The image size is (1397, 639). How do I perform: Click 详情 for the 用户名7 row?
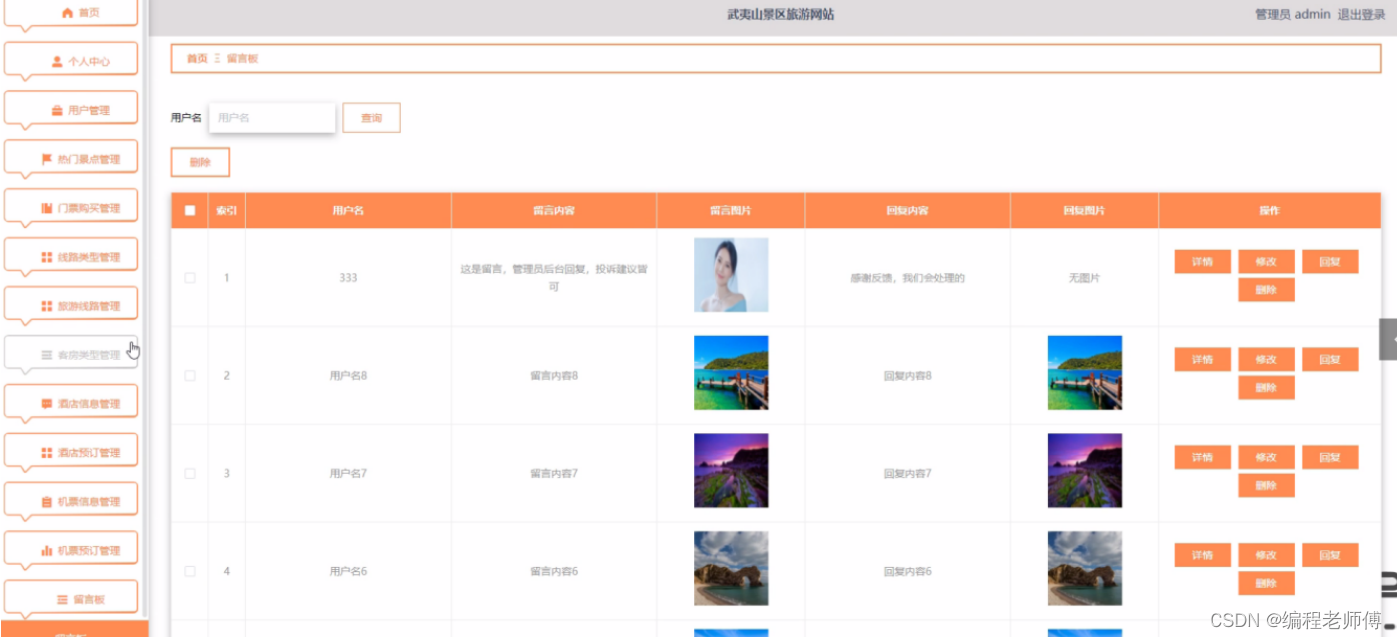click(1203, 458)
